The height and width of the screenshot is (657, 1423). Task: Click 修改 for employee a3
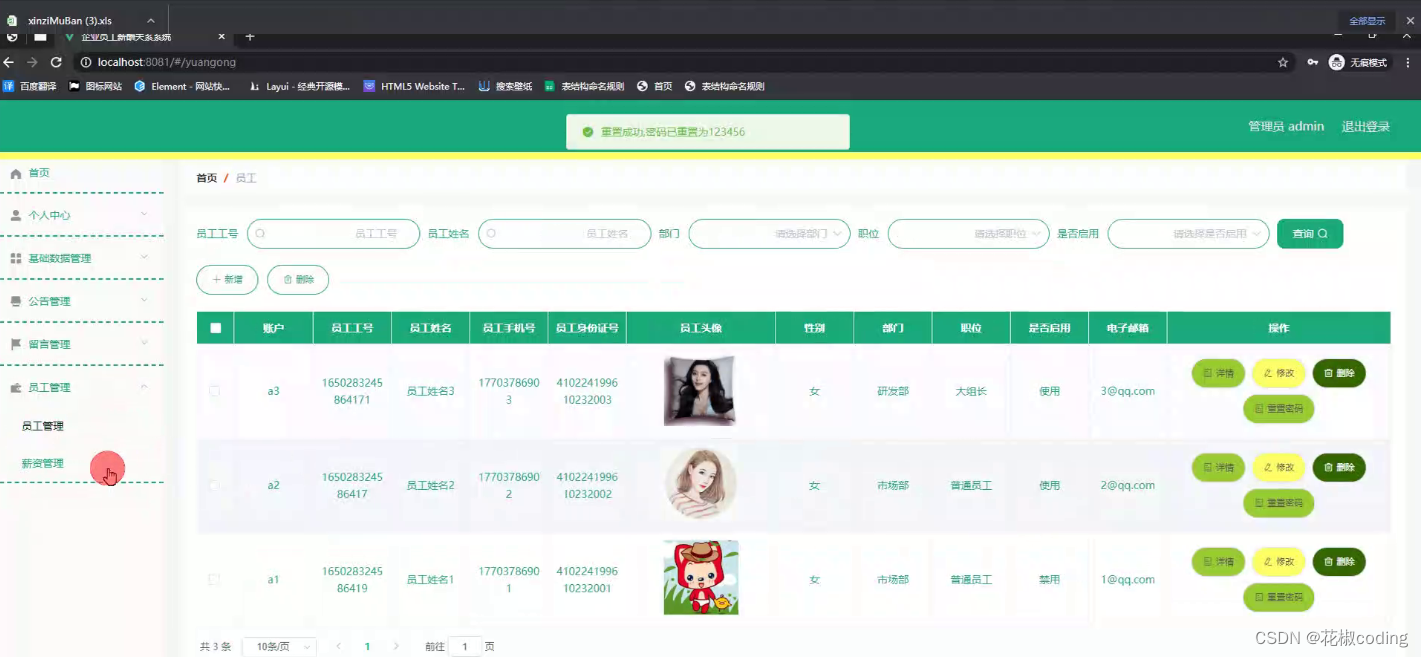(x=1279, y=373)
